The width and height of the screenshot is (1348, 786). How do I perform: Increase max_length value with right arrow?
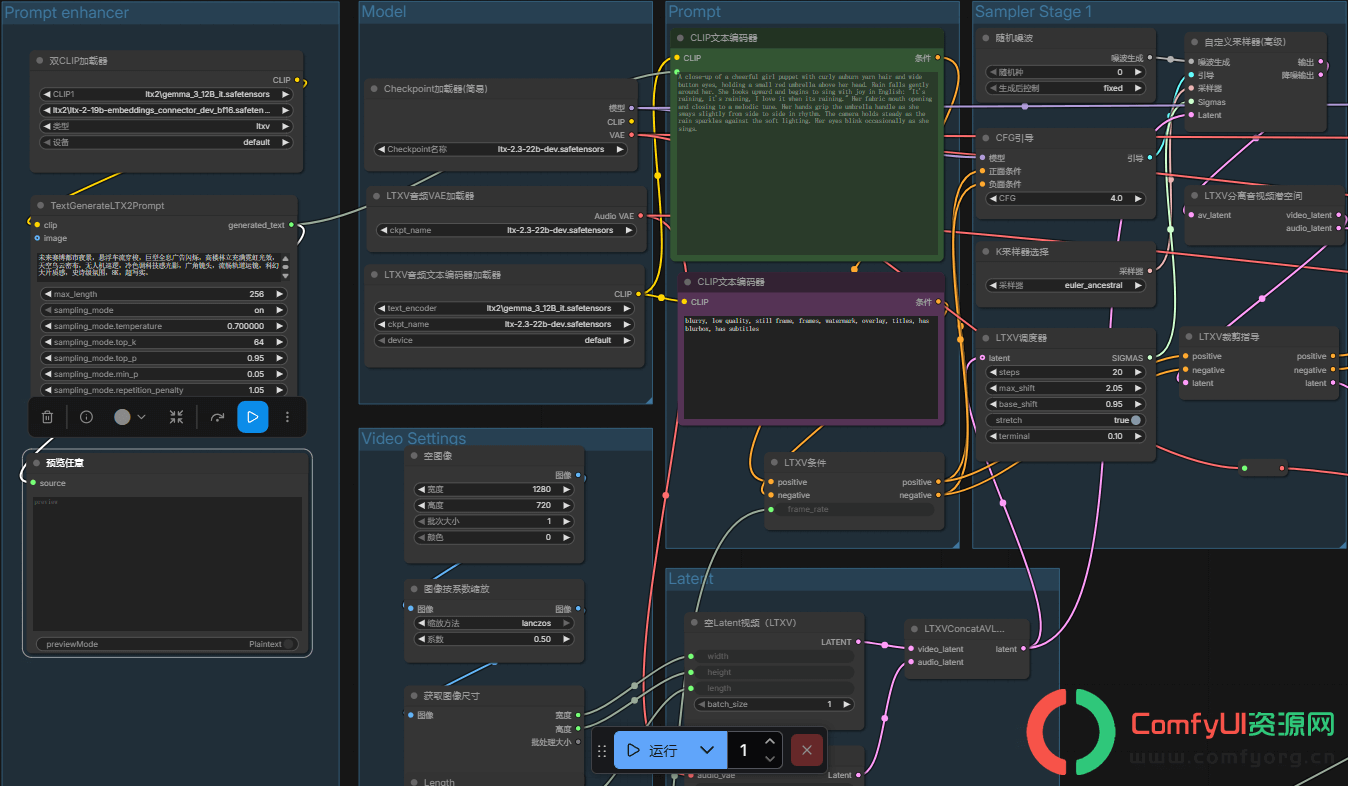click(279, 294)
